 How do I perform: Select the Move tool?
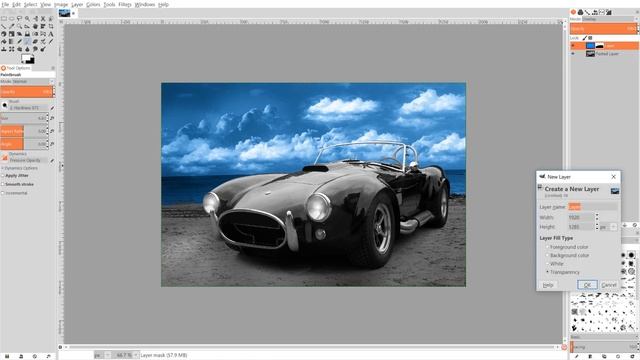click(x=35, y=26)
